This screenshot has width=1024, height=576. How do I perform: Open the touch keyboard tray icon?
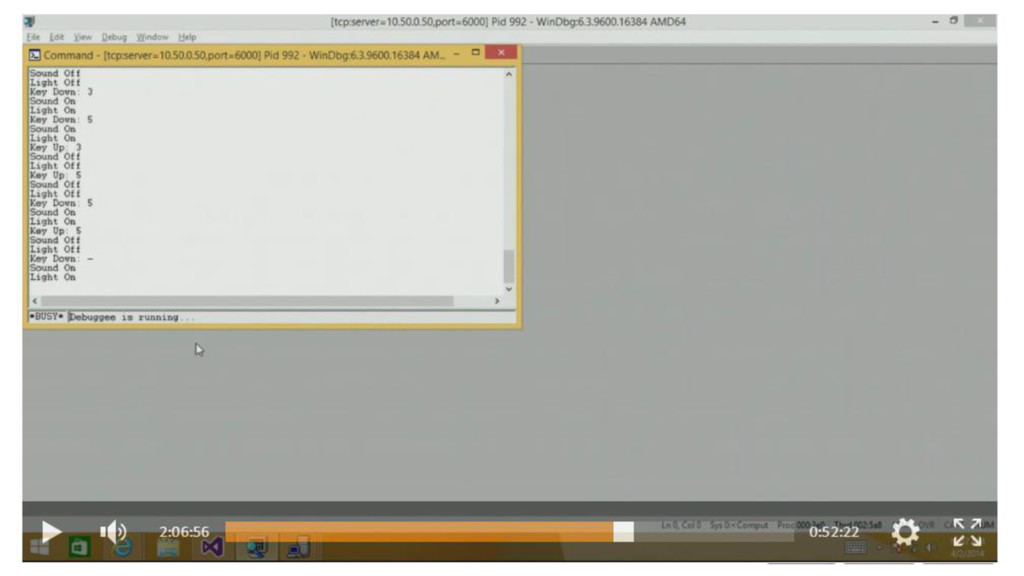856,548
